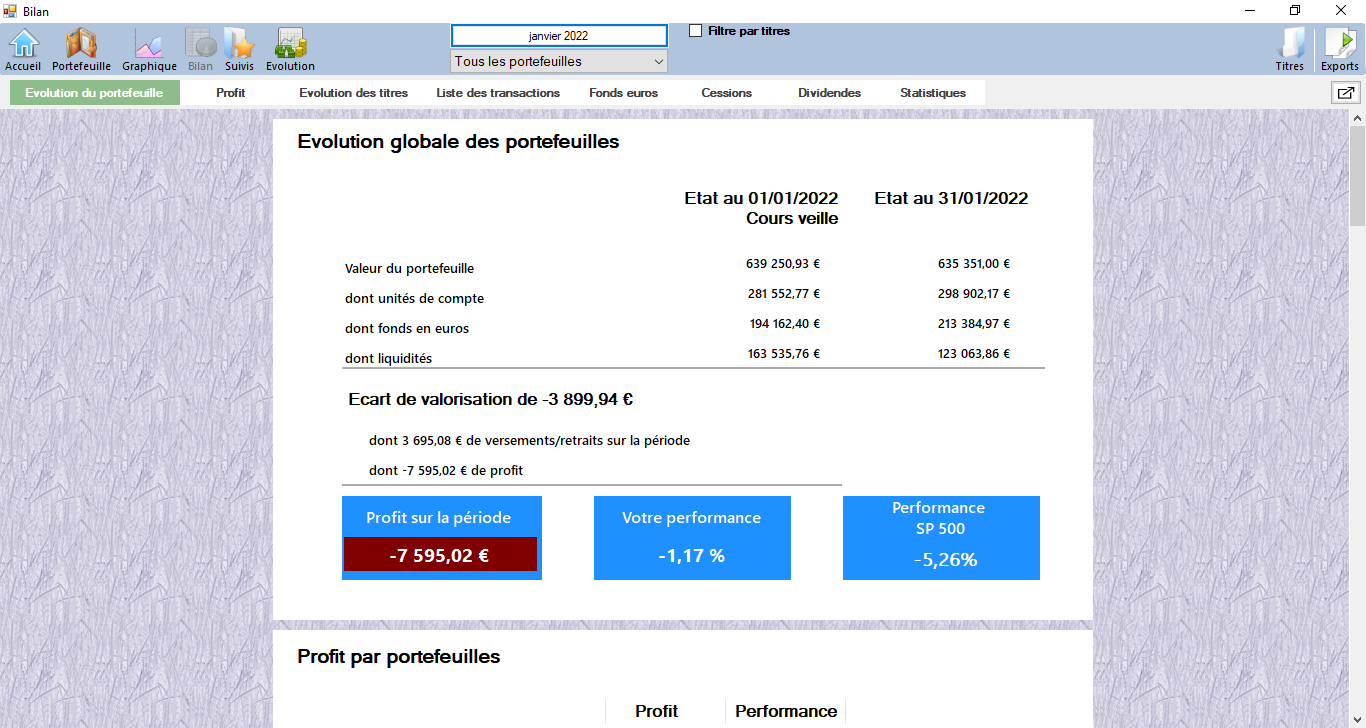This screenshot has width=1366, height=728.
Task: Enable the Filtre par titres checkbox
Action: point(696,31)
